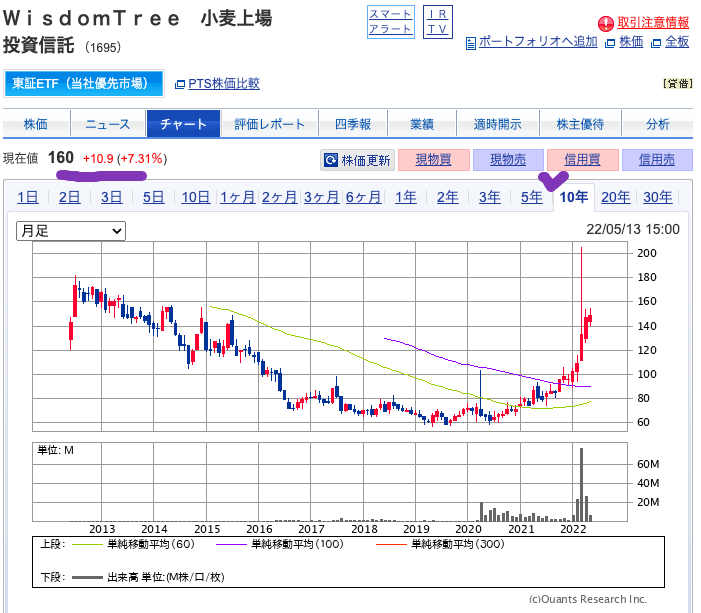Open PTS株価比較 link
This screenshot has width=701, height=613.
224,84
